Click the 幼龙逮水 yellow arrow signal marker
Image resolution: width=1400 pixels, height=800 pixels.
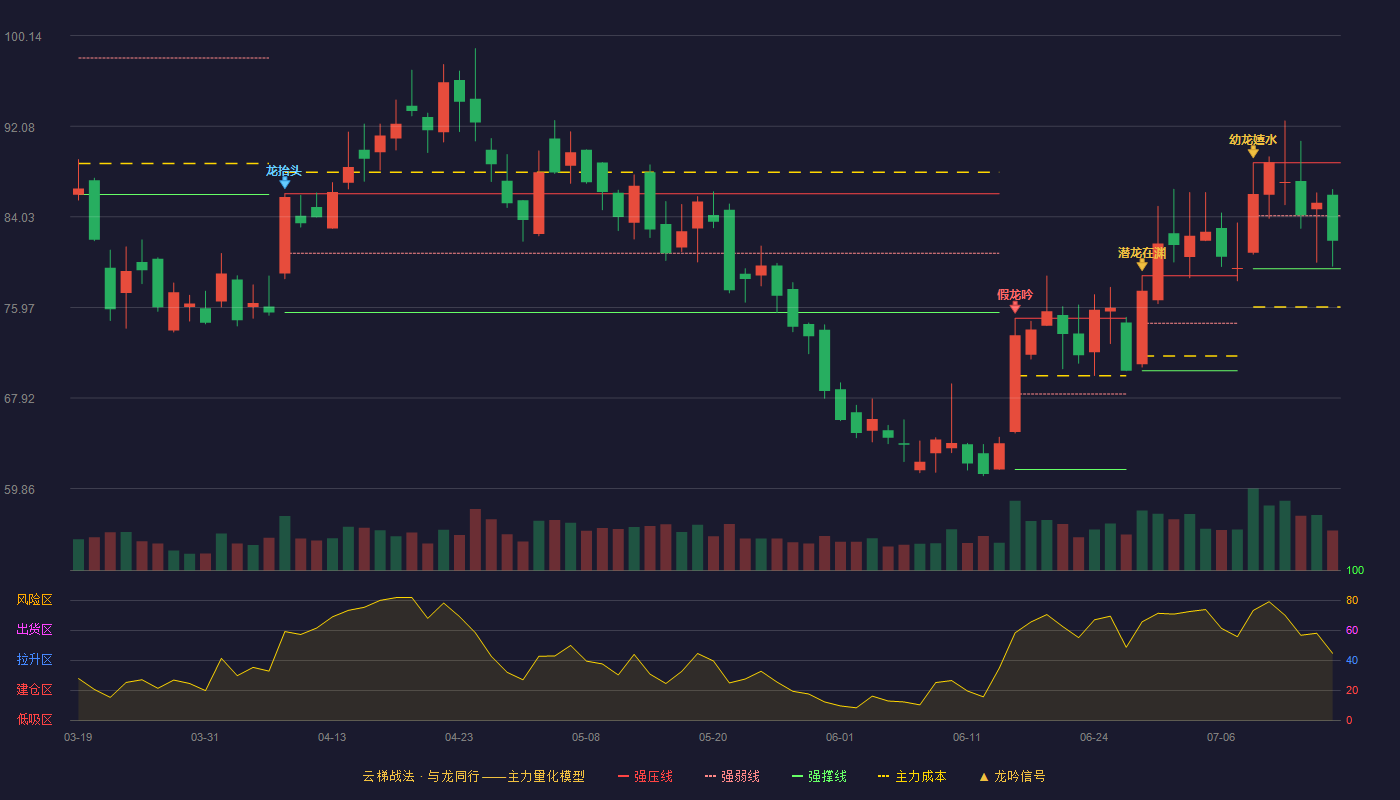point(1253,151)
